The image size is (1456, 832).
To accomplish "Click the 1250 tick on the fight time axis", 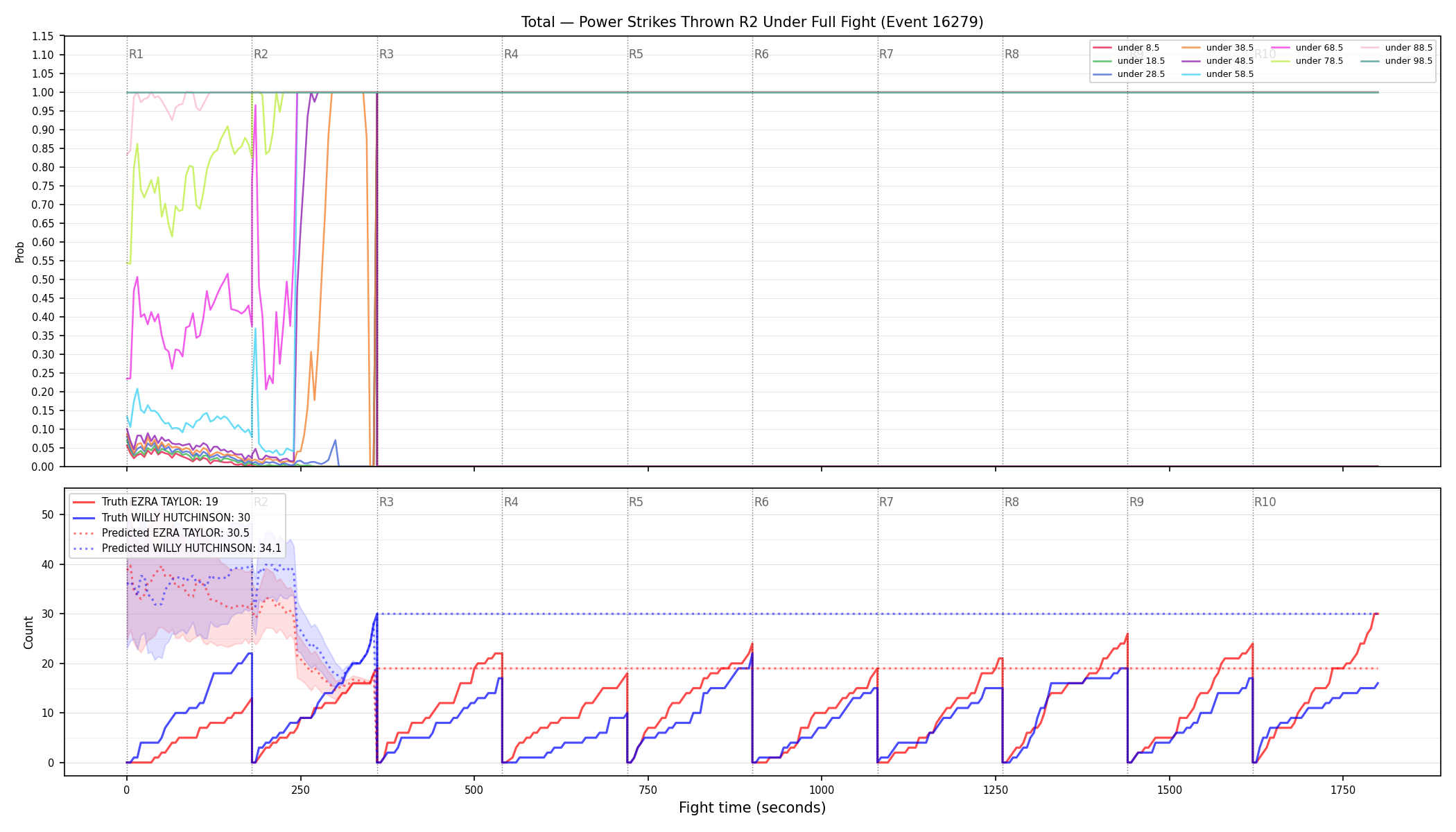I will coord(996,790).
